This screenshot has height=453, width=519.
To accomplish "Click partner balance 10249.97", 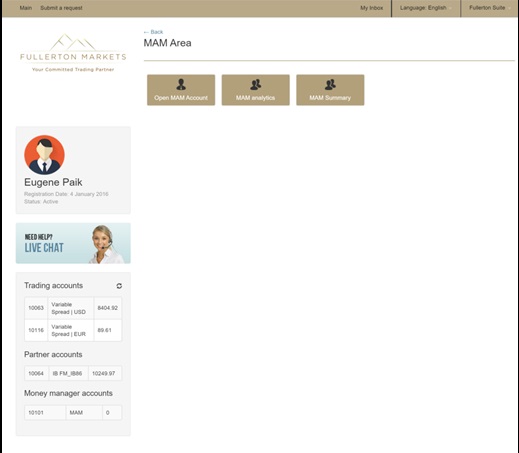I will [x=105, y=373].
